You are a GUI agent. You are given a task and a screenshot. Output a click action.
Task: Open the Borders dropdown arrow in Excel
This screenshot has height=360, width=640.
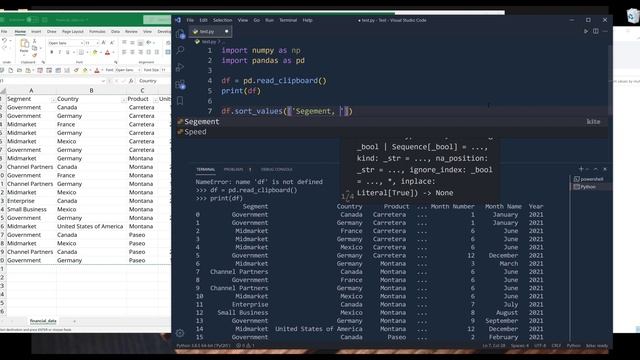[87, 52]
